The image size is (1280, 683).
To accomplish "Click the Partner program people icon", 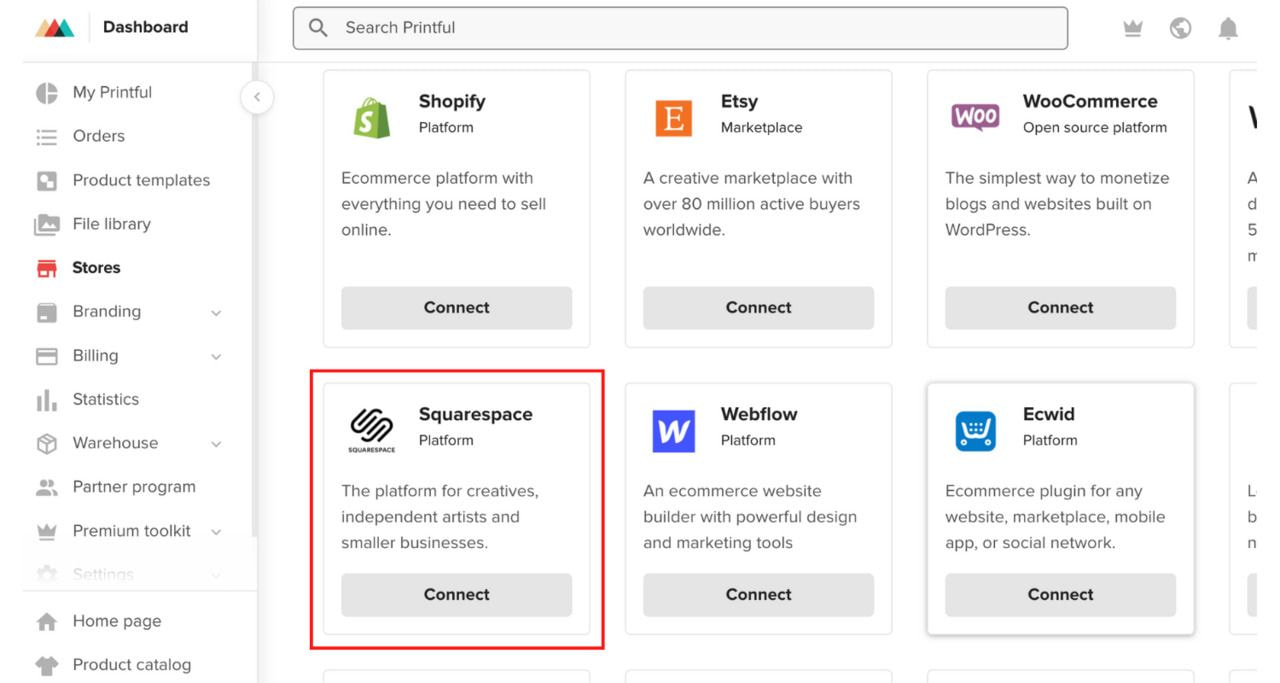I will (47, 488).
